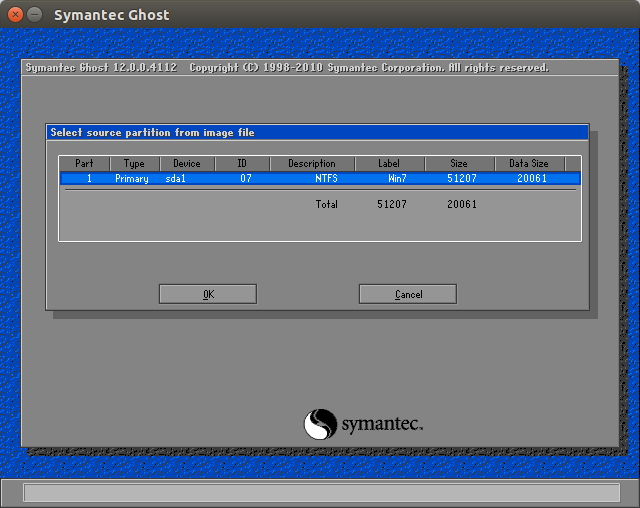
Task: Click the Total data size value 20061
Action: tap(462, 204)
